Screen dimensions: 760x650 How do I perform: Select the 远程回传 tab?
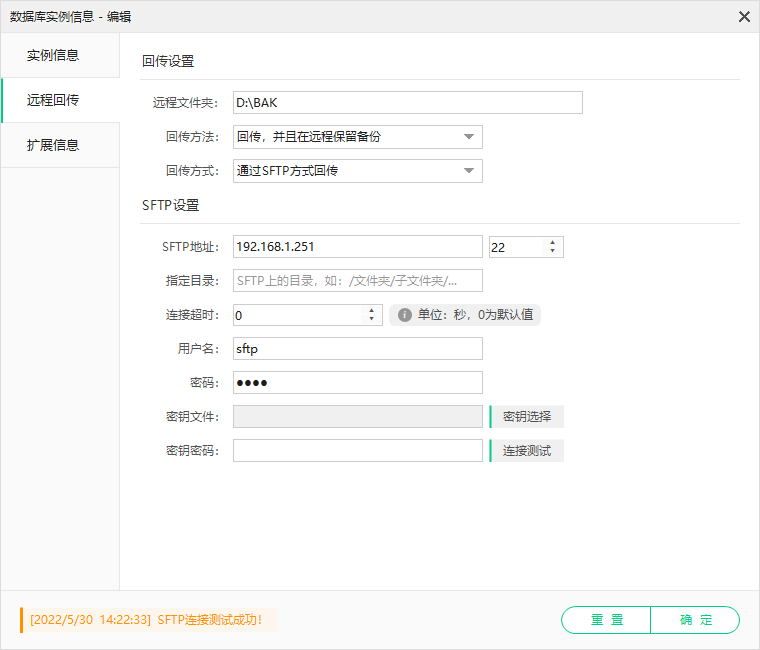pyautogui.click(x=60, y=100)
